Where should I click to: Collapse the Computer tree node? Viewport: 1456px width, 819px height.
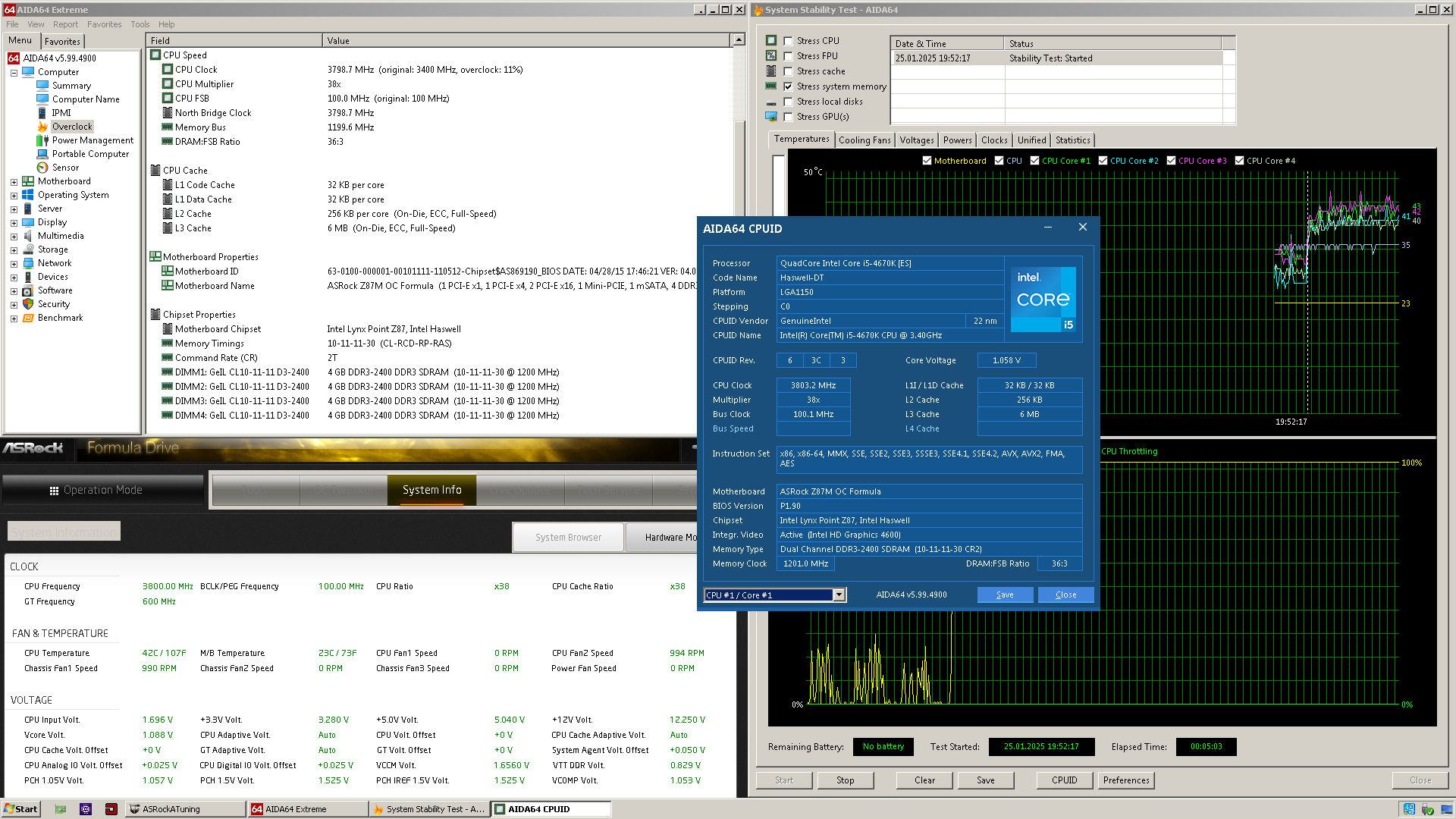[14, 73]
